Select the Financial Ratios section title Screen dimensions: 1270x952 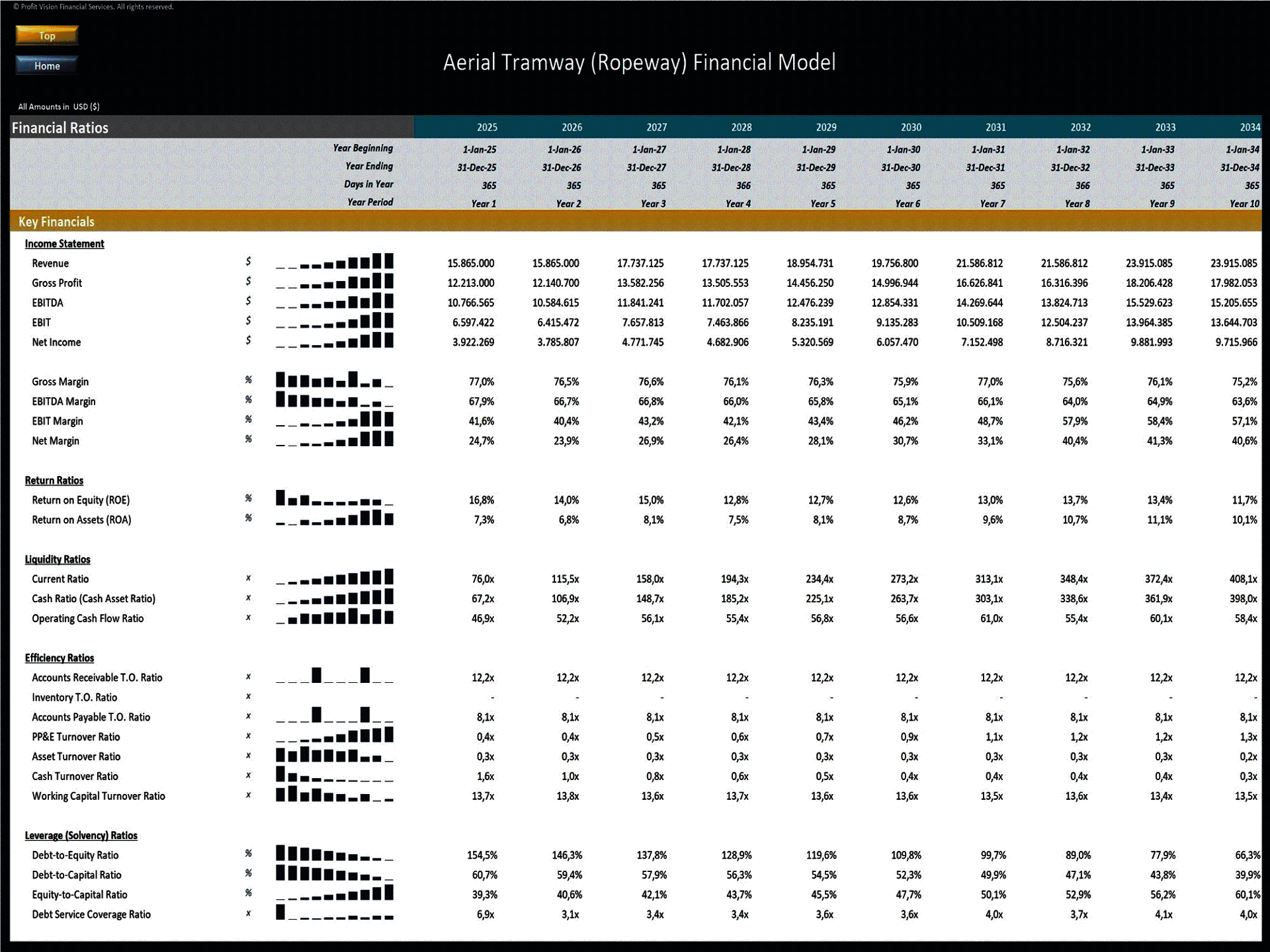(60, 128)
